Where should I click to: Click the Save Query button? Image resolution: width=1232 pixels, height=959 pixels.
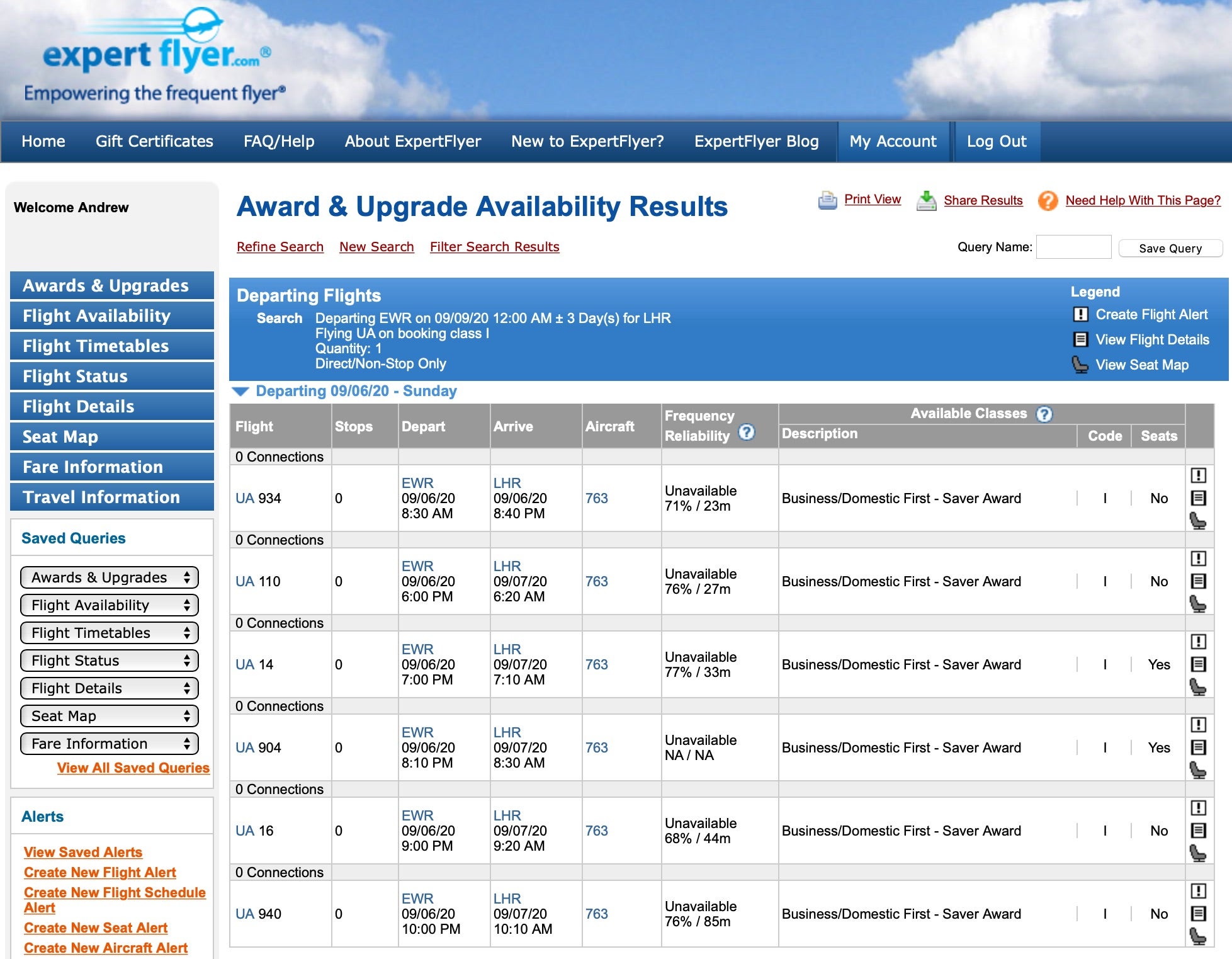(1170, 248)
